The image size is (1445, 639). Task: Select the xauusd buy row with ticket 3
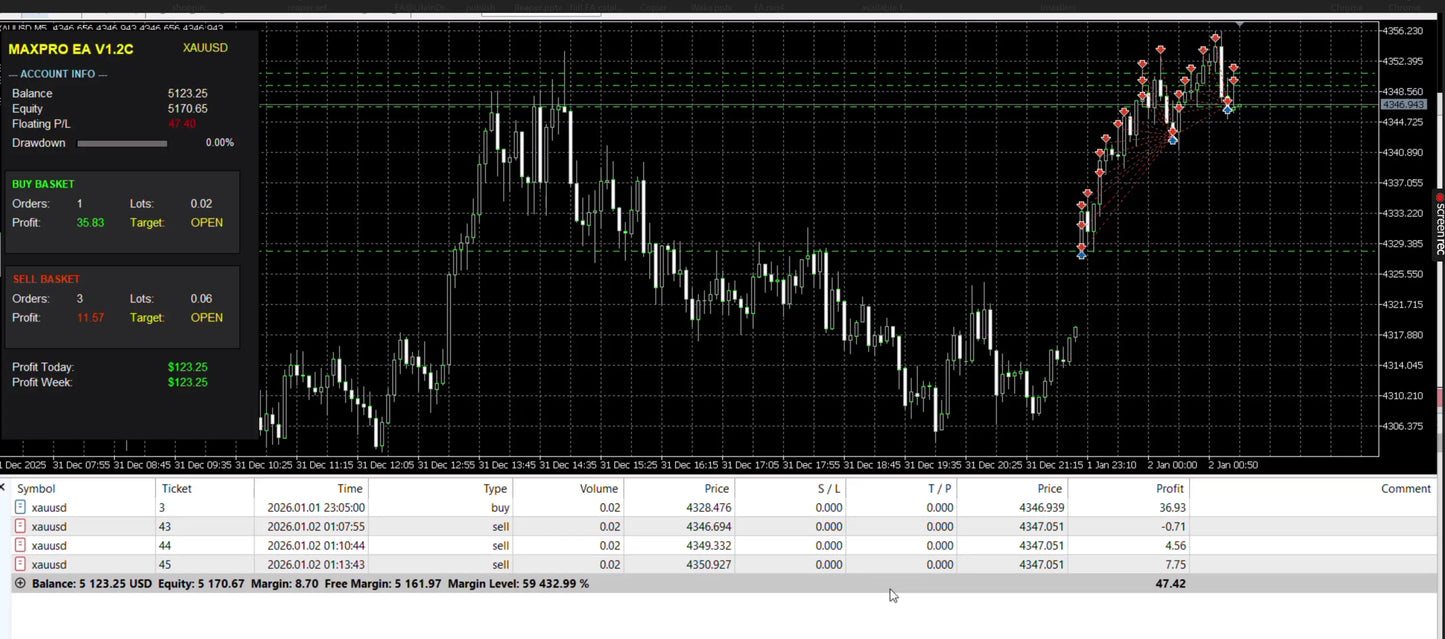point(722,507)
